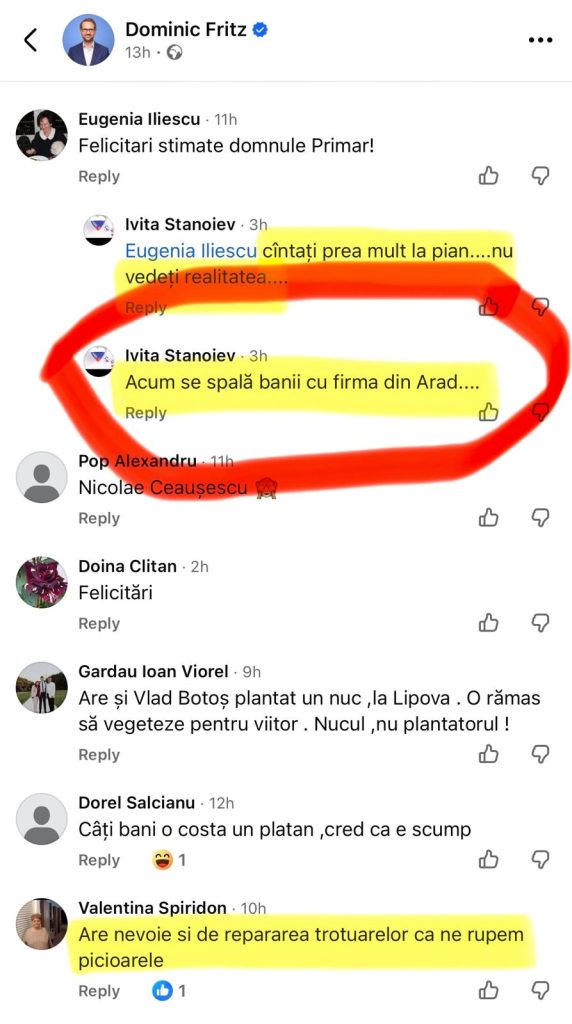Go back using the left arrow
Viewport: 572px width, 1024px height.
point(31,40)
